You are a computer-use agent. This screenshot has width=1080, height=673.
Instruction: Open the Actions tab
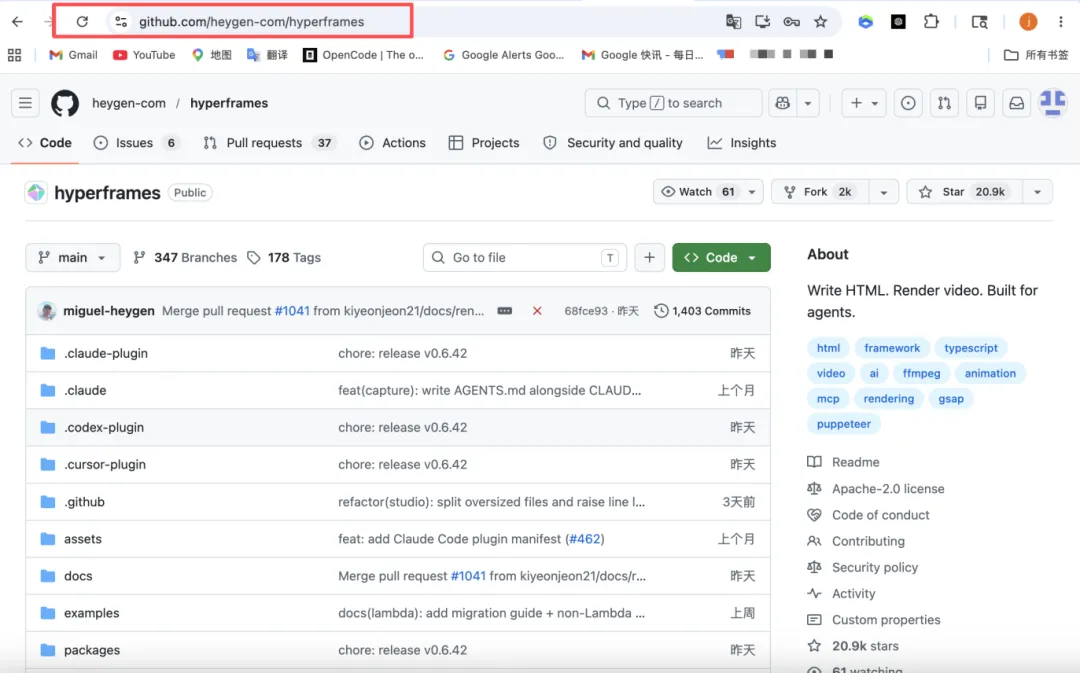tap(393, 143)
